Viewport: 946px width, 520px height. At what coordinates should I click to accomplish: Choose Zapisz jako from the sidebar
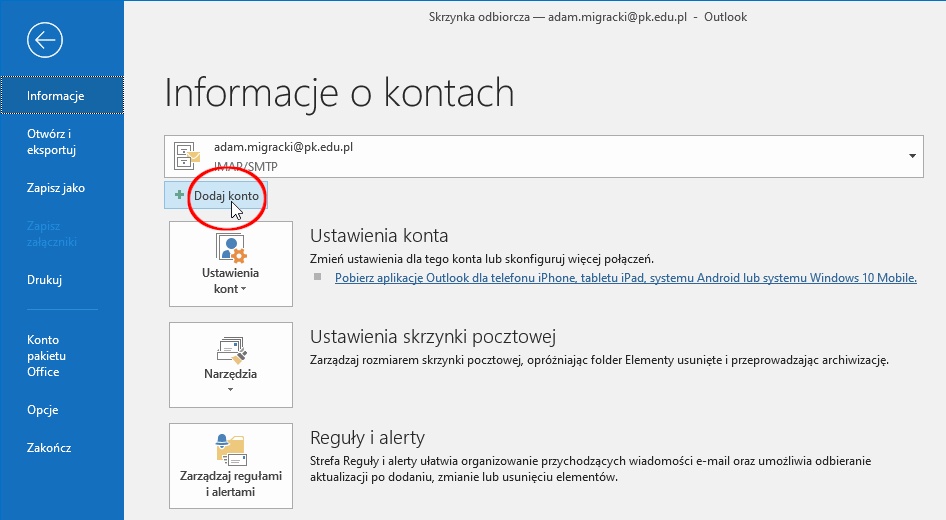pos(56,188)
